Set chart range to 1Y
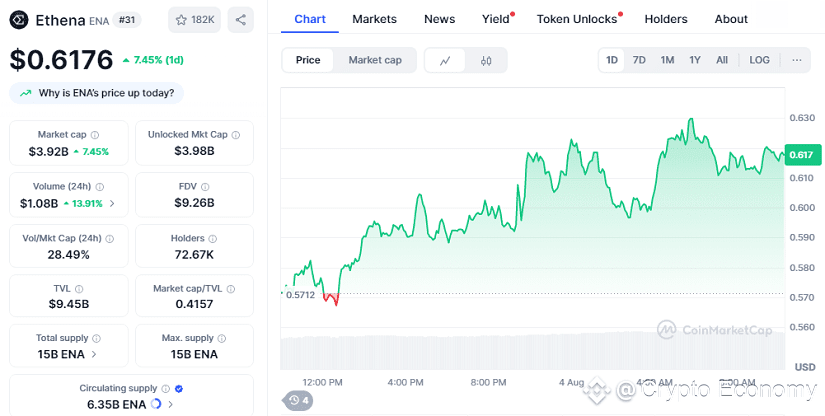This screenshot has width=825, height=416. [695, 60]
